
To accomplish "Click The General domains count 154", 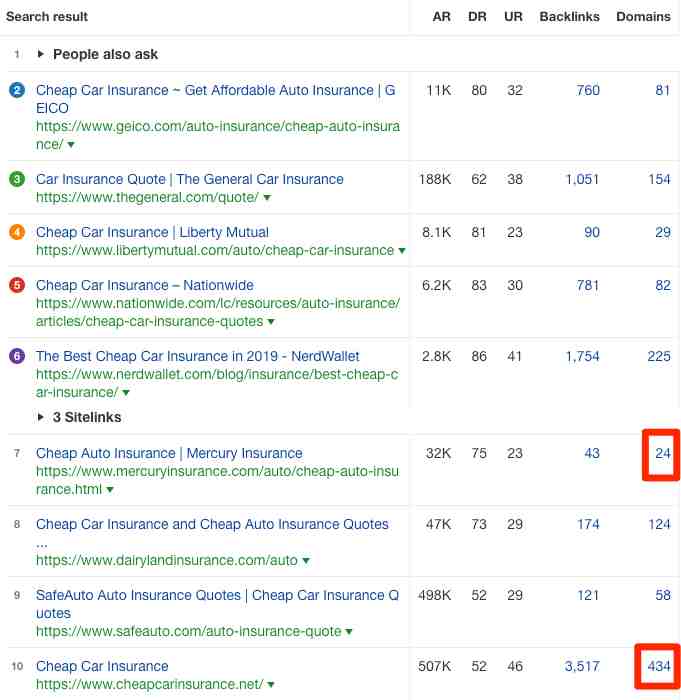I will pyautogui.click(x=660, y=179).
